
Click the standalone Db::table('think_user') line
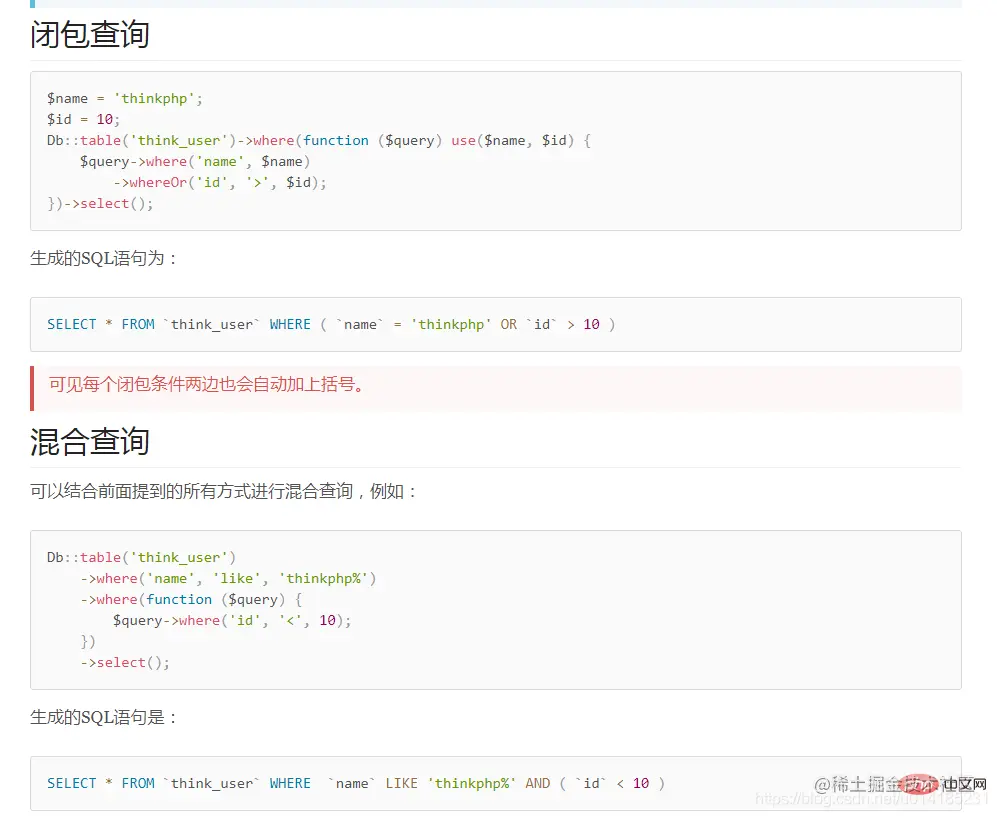click(141, 558)
